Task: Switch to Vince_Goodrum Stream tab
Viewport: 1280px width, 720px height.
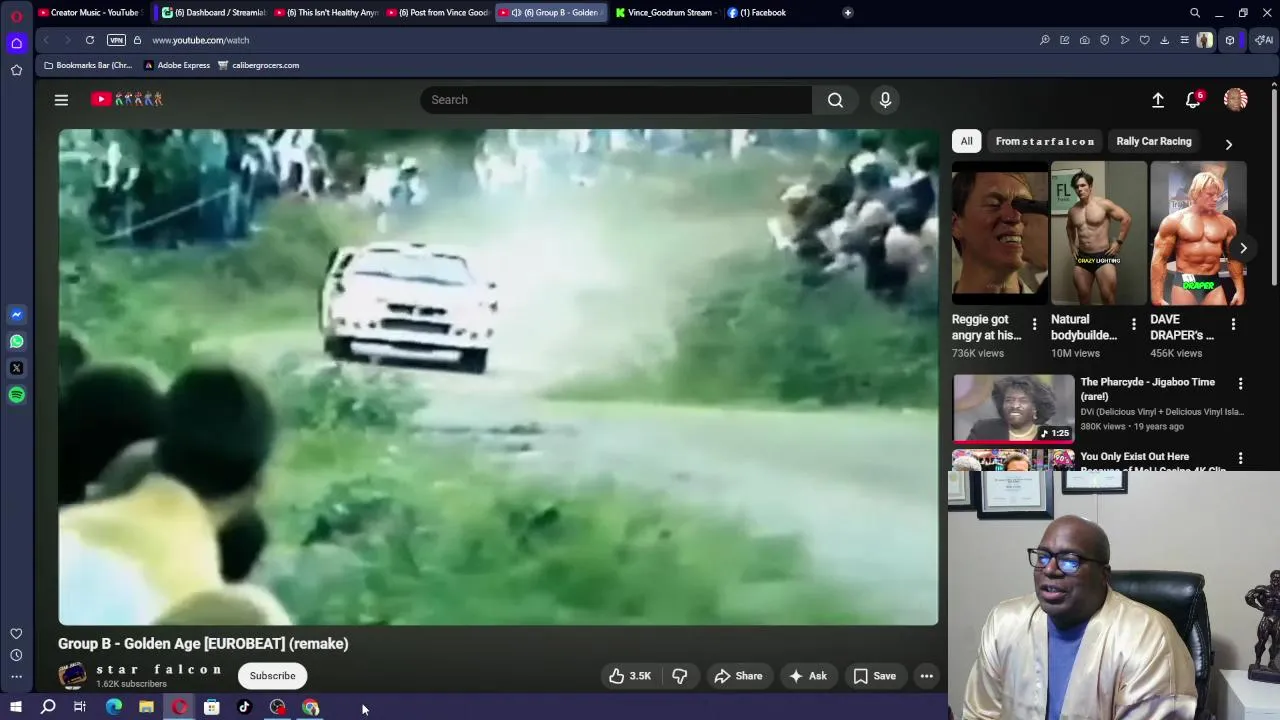Action: tap(665, 13)
